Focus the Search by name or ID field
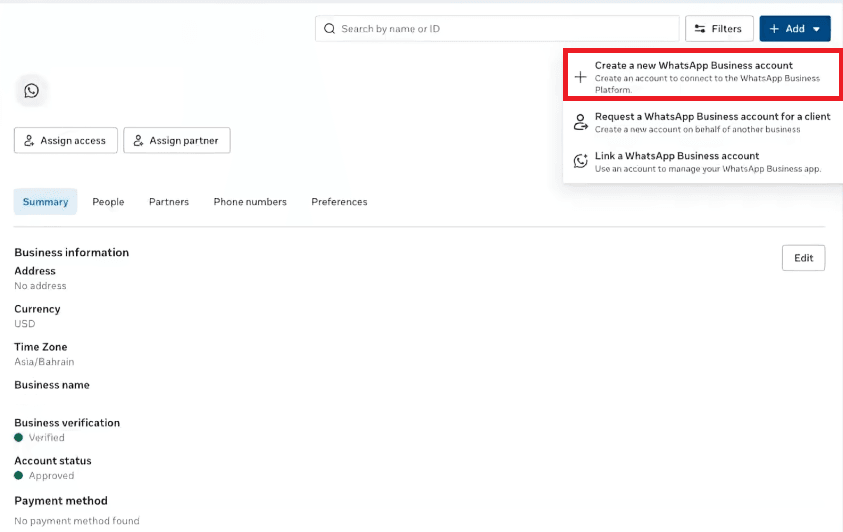The height and width of the screenshot is (532, 843). coord(497,28)
